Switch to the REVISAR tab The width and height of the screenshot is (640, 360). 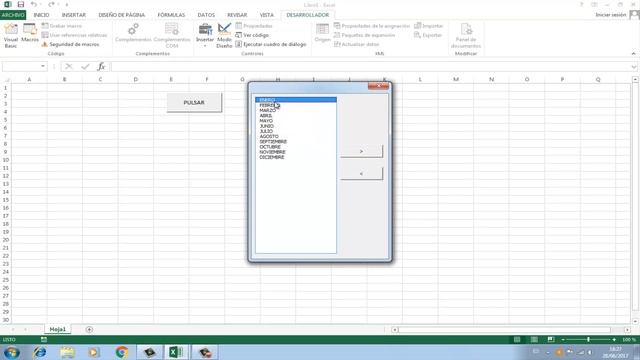point(237,15)
